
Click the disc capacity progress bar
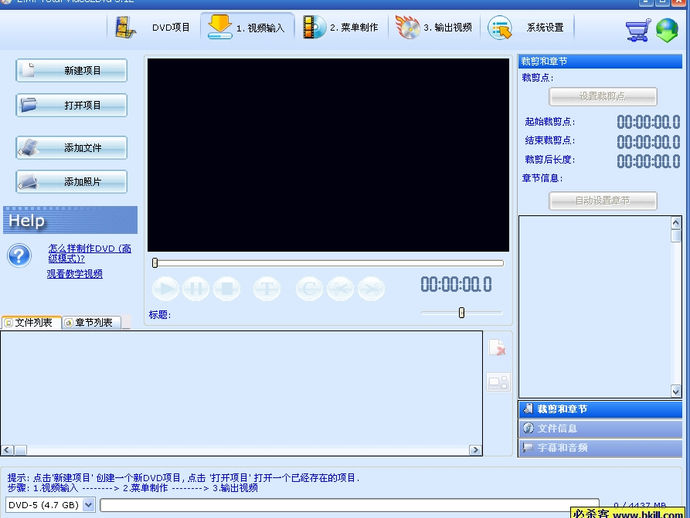click(349, 505)
